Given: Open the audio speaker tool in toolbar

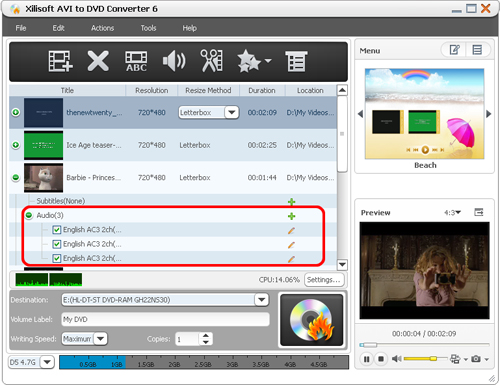Looking at the screenshot, I should pos(174,61).
